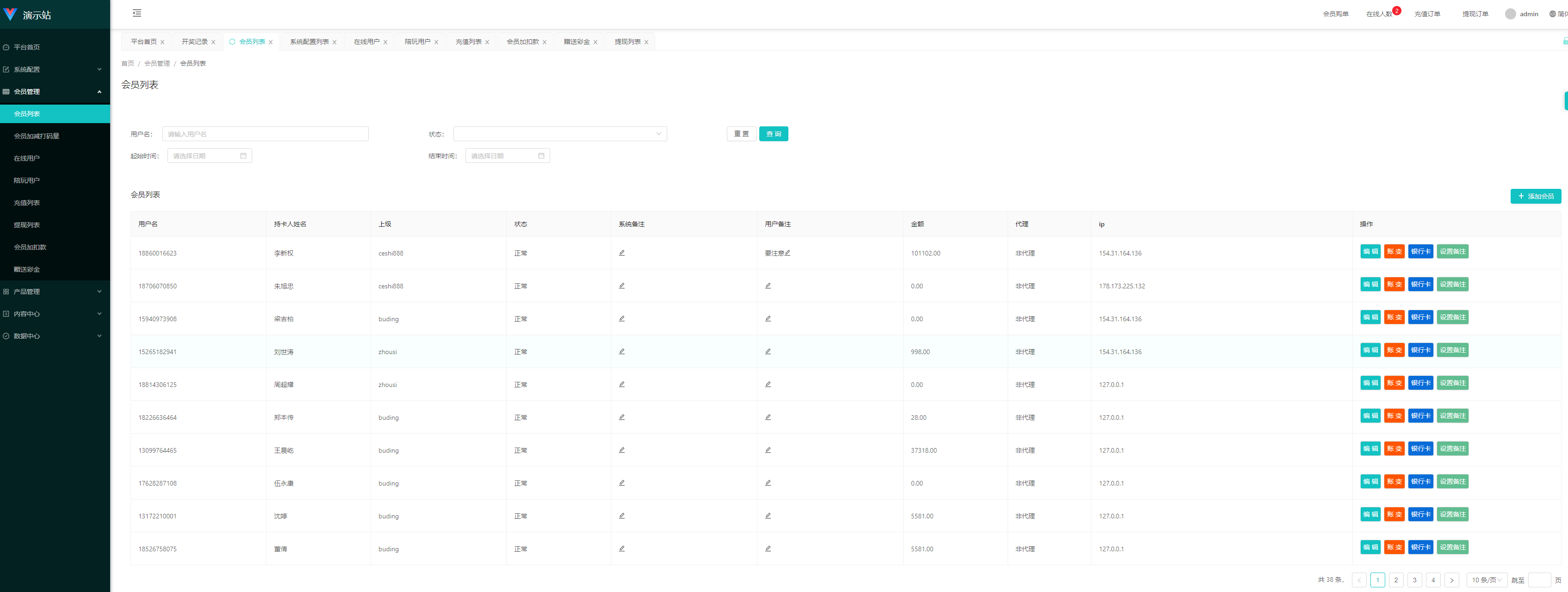Screen dimensions: 1568x592
Task: Open the 会员列表 tab
Action: [x=252, y=42]
